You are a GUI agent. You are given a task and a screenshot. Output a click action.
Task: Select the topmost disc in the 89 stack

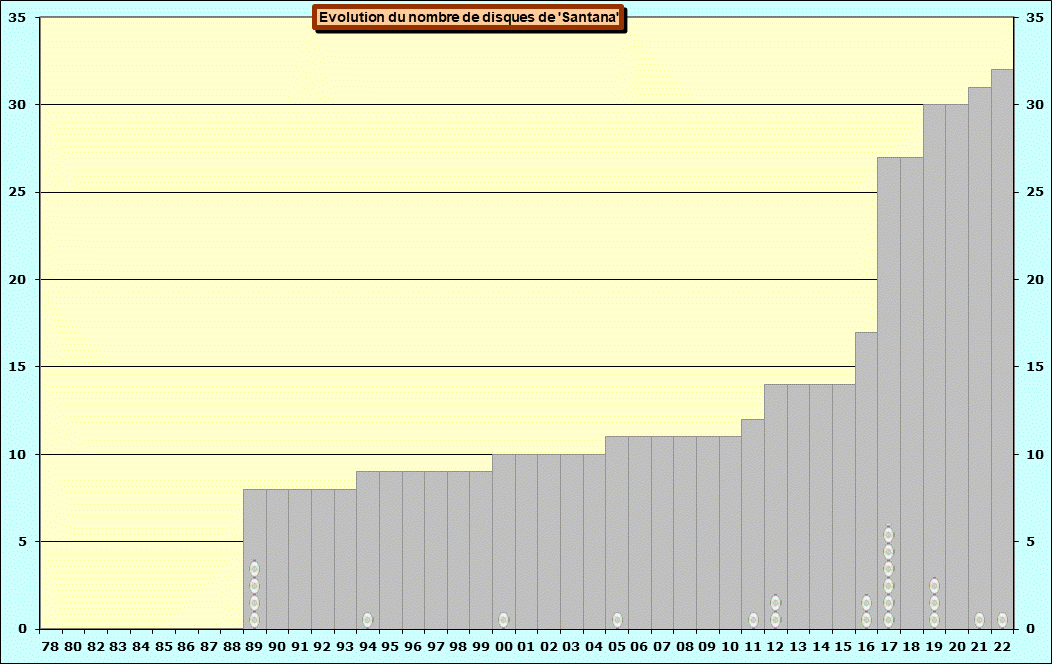(254, 569)
